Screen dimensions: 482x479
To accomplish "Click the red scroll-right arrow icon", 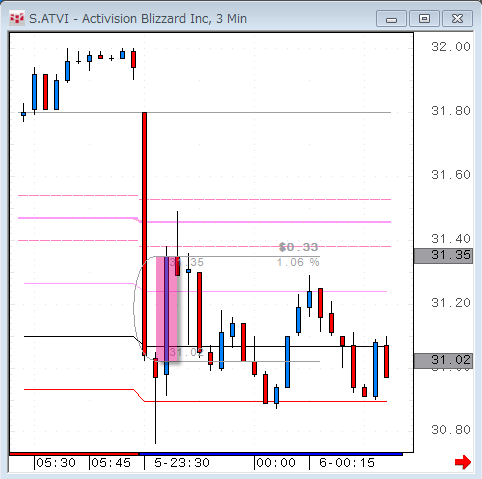I will (x=463, y=462).
